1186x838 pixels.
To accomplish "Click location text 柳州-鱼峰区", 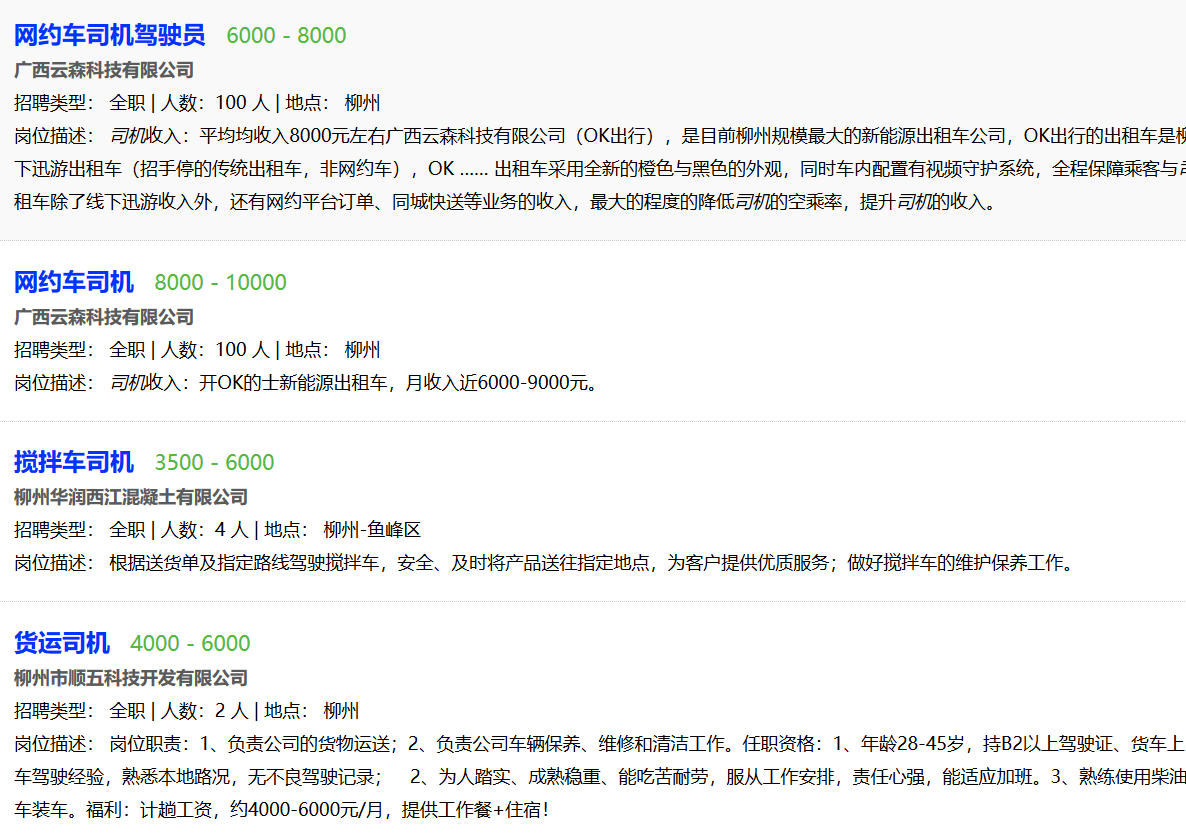I will tap(371, 529).
